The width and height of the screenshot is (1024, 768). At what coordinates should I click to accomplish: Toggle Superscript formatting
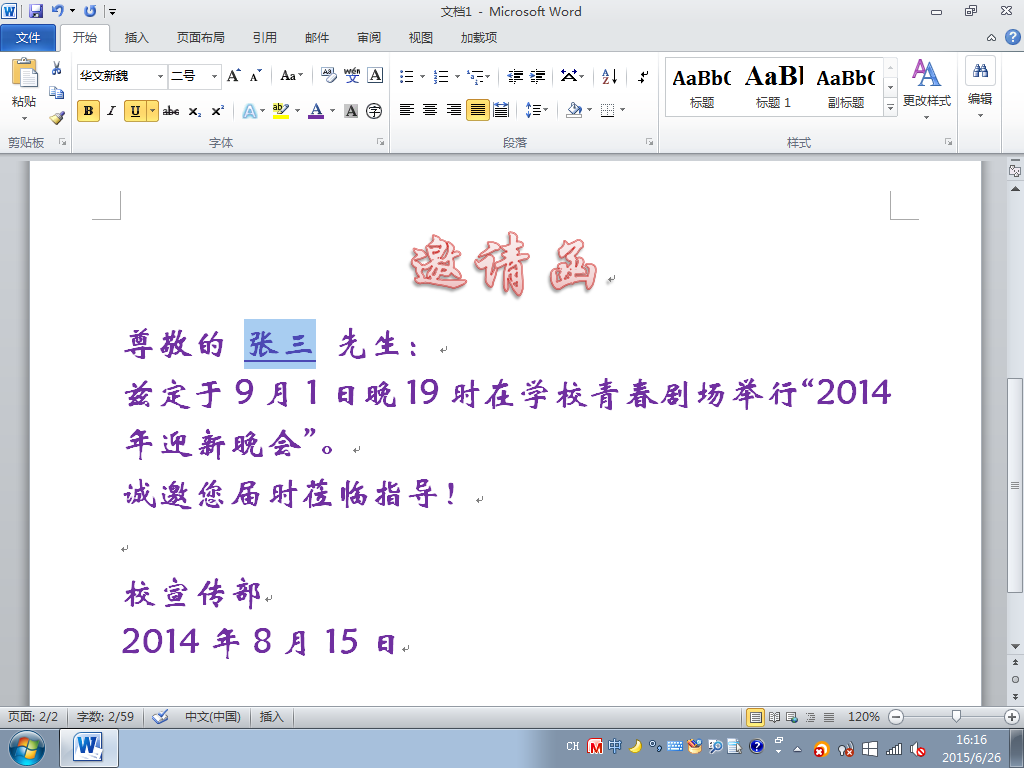(217, 111)
